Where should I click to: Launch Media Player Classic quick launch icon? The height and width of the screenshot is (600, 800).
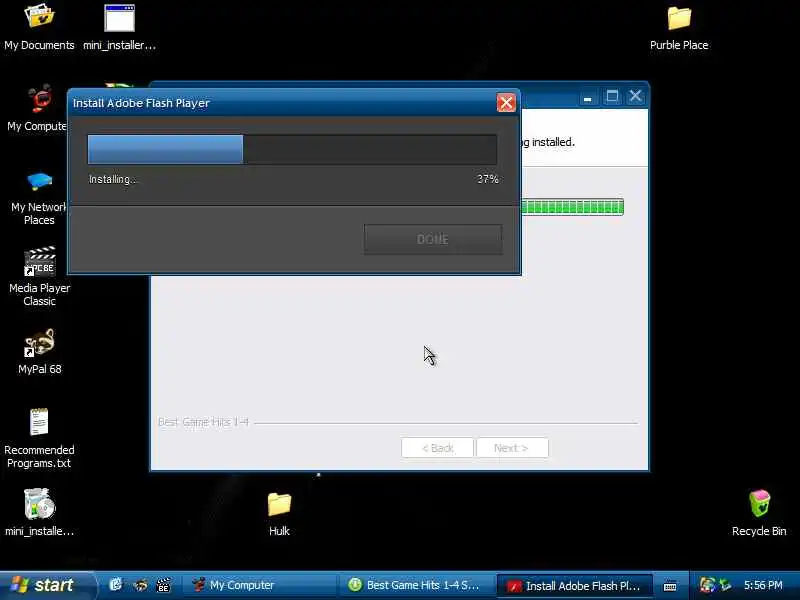click(163, 585)
